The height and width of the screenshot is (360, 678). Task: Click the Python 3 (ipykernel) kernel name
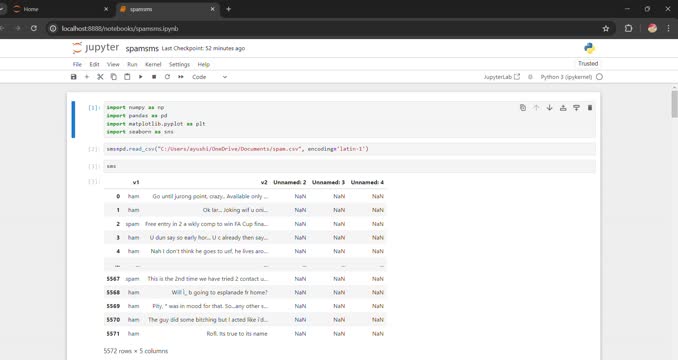click(x=566, y=77)
